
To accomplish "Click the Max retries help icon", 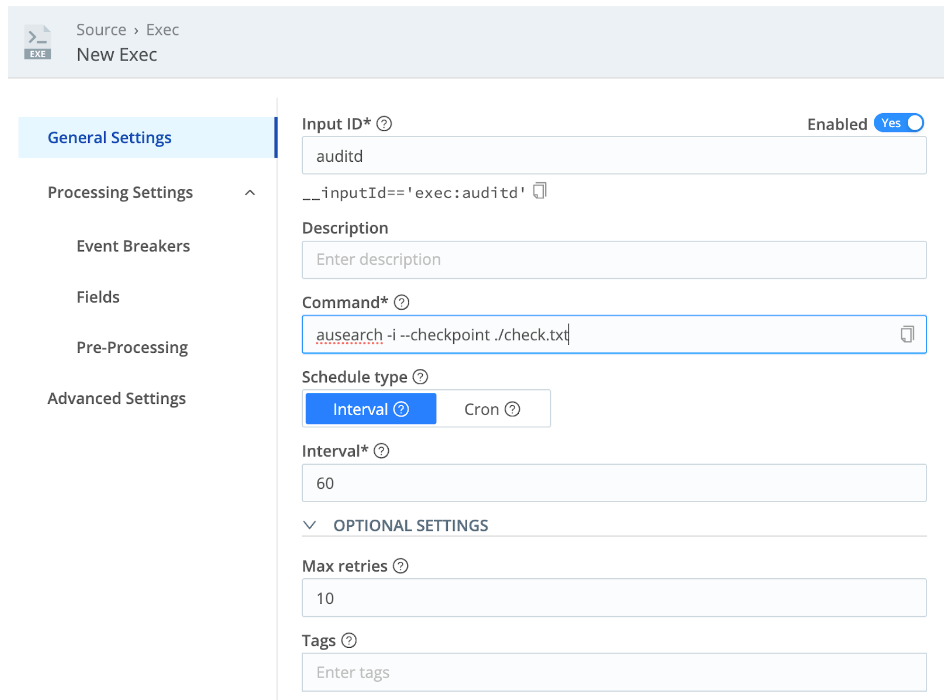I will (400, 566).
